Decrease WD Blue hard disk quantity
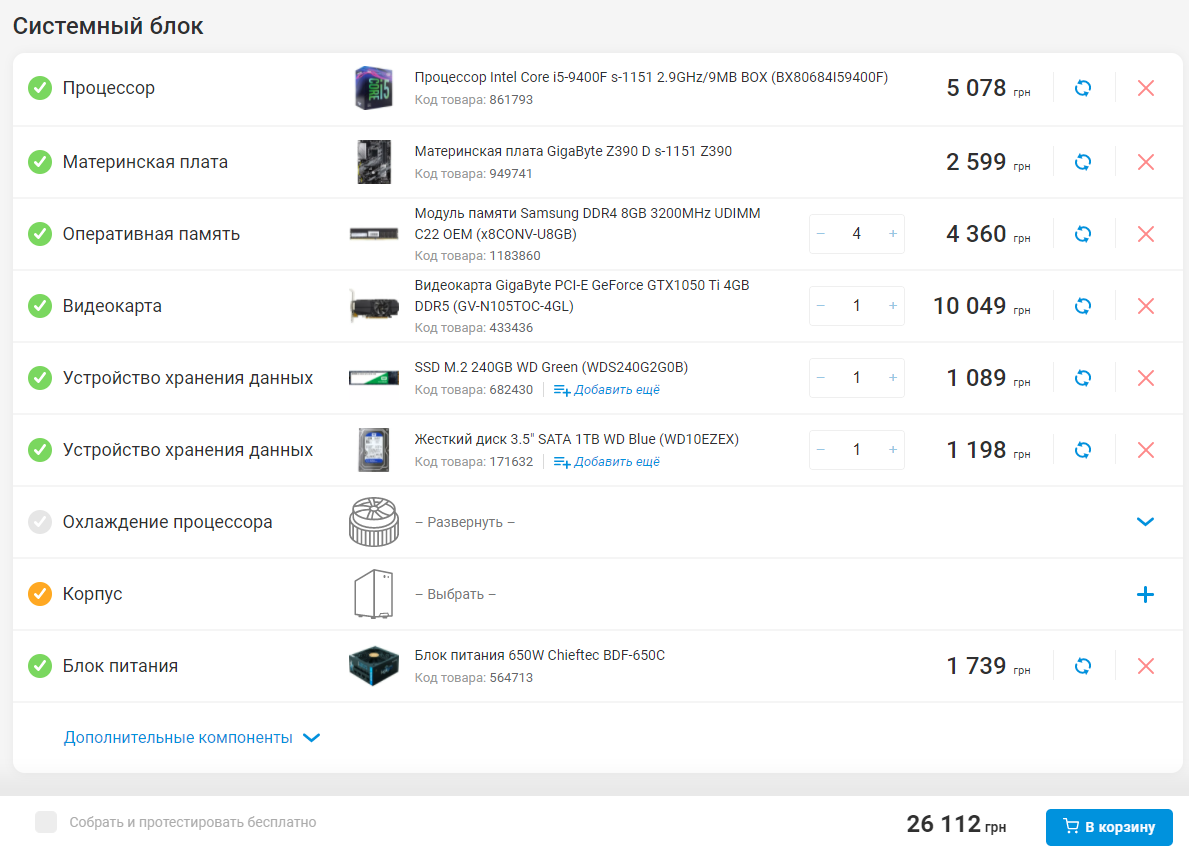The image size is (1189, 851). tap(820, 450)
